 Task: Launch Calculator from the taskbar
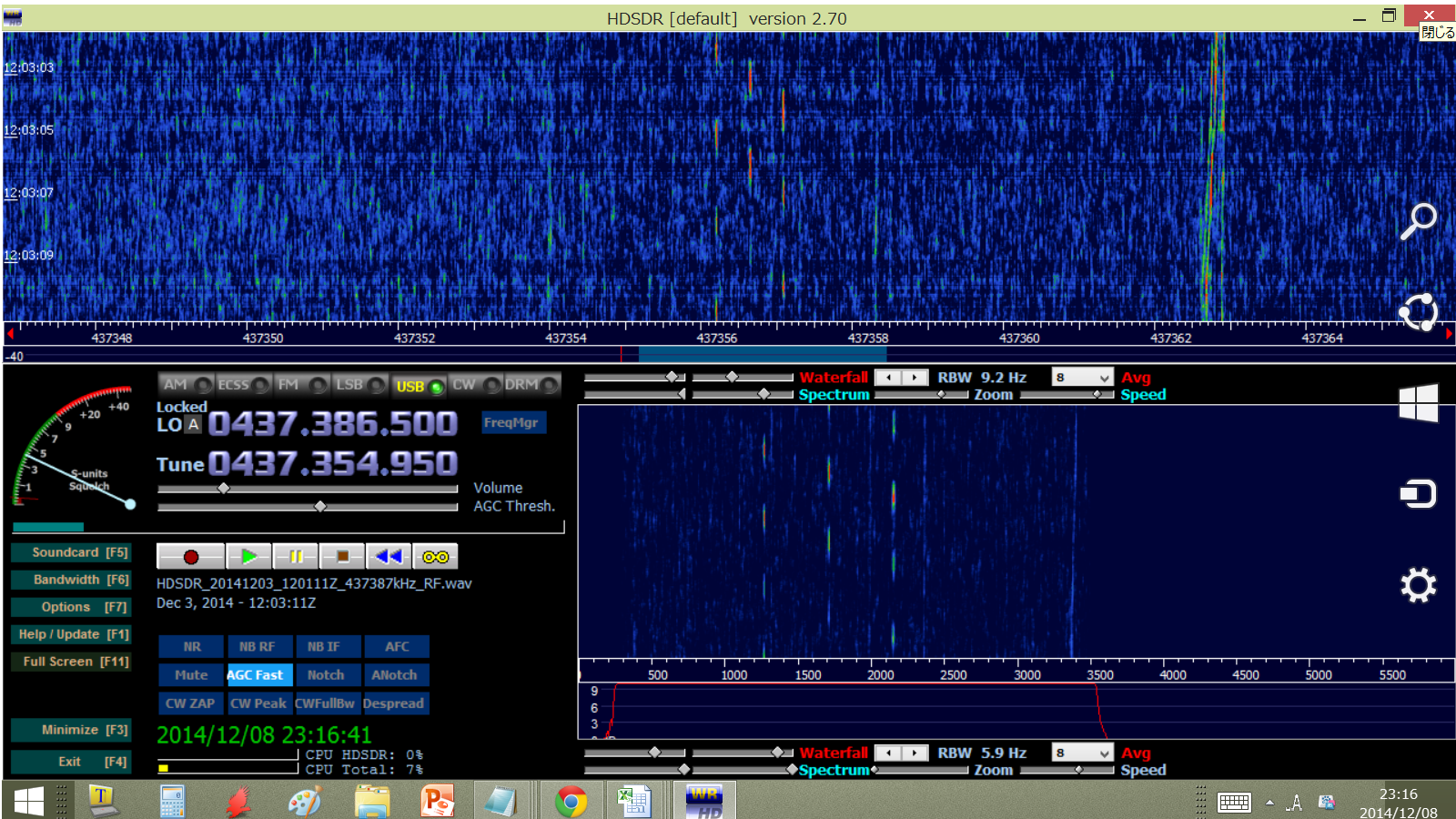pyautogui.click(x=172, y=802)
